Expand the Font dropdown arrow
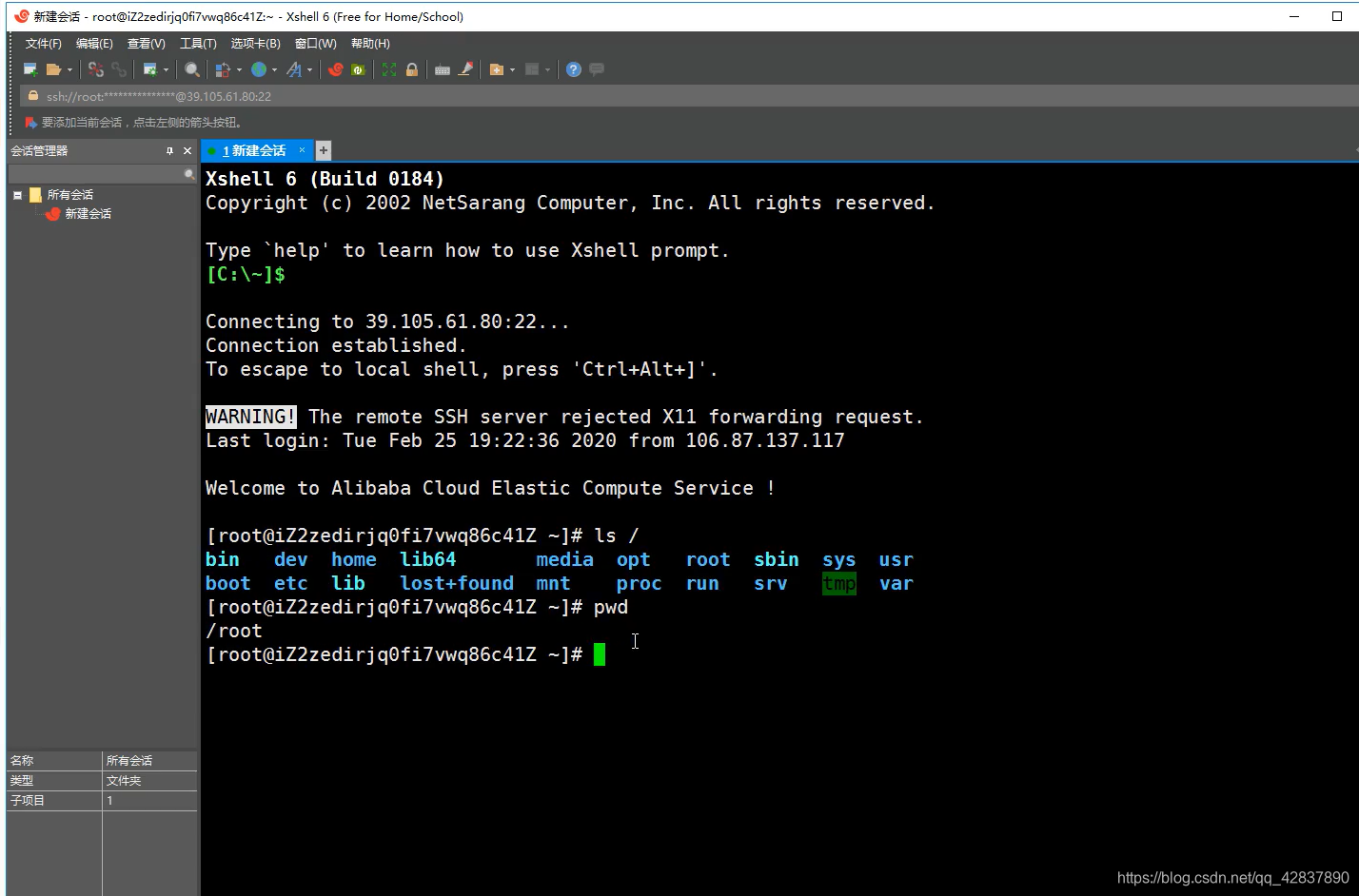The height and width of the screenshot is (896, 1359). tap(310, 69)
